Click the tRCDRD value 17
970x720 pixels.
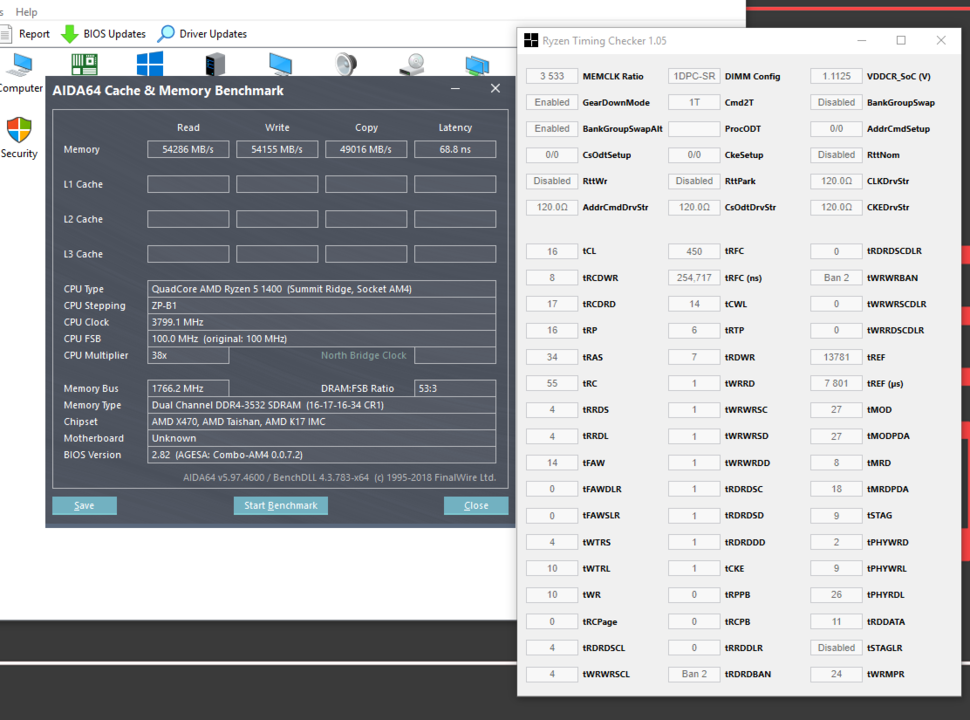pos(552,304)
